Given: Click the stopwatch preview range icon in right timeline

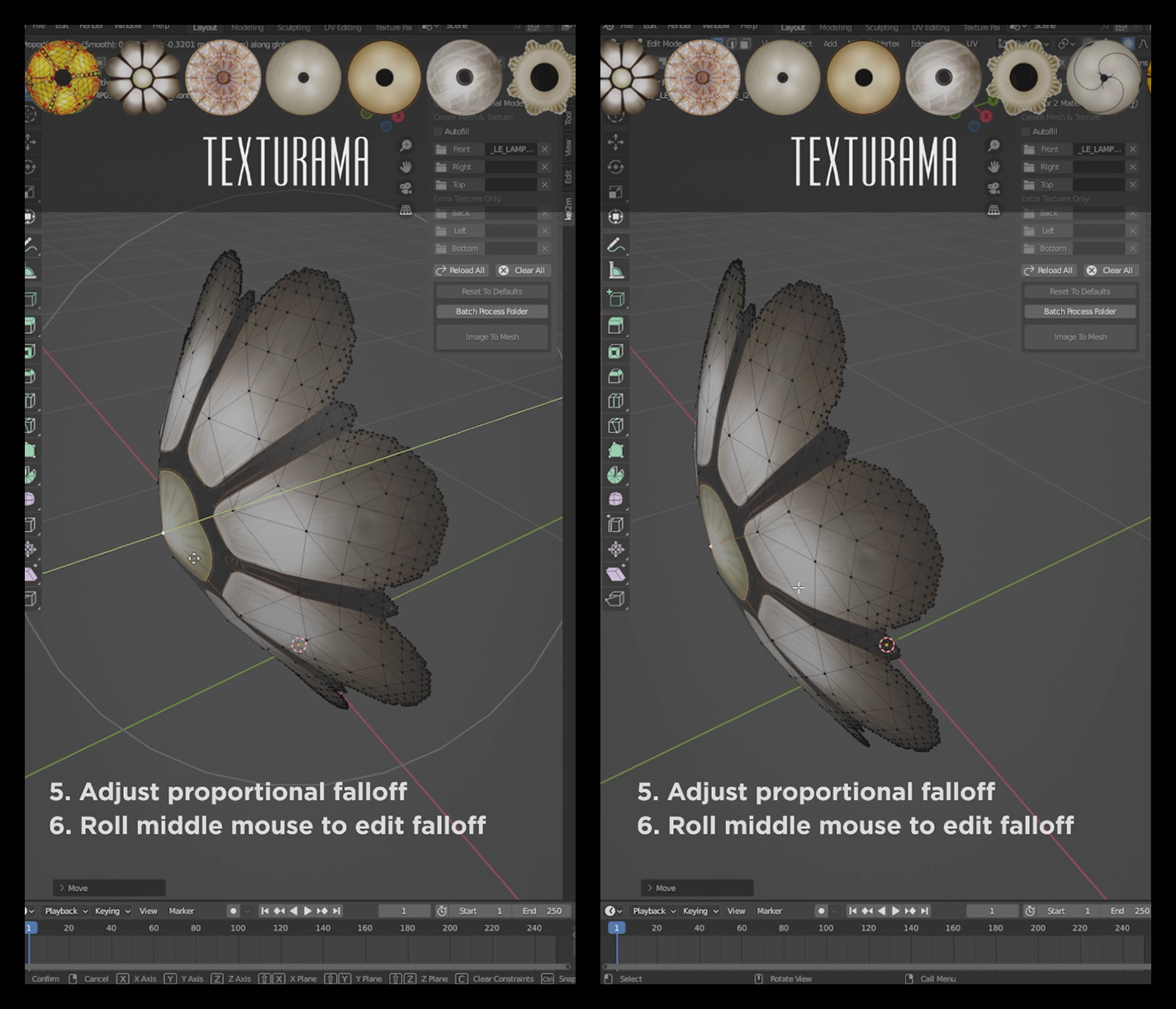Looking at the screenshot, I should [x=1030, y=911].
